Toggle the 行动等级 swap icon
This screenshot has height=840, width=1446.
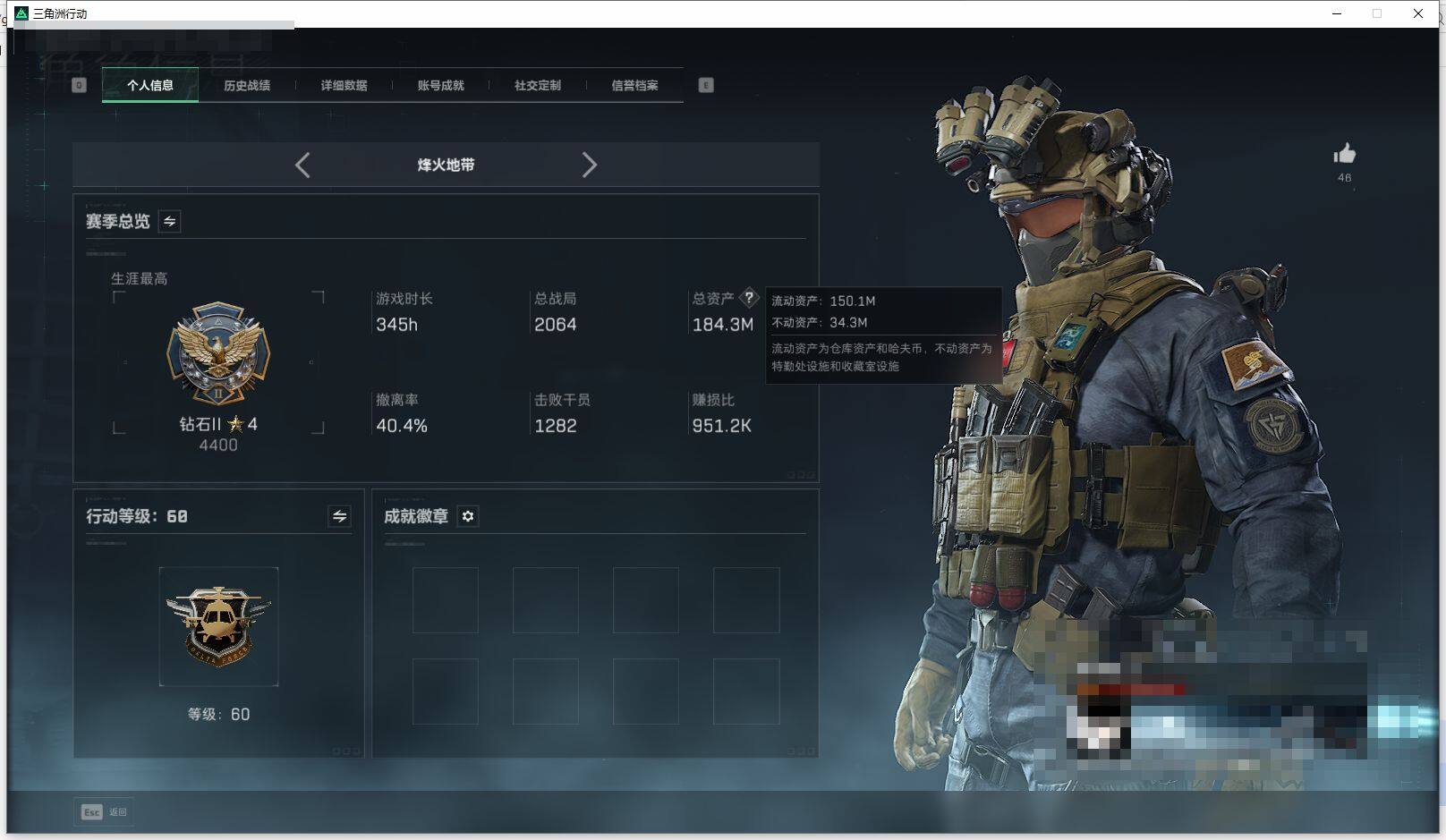[x=339, y=516]
